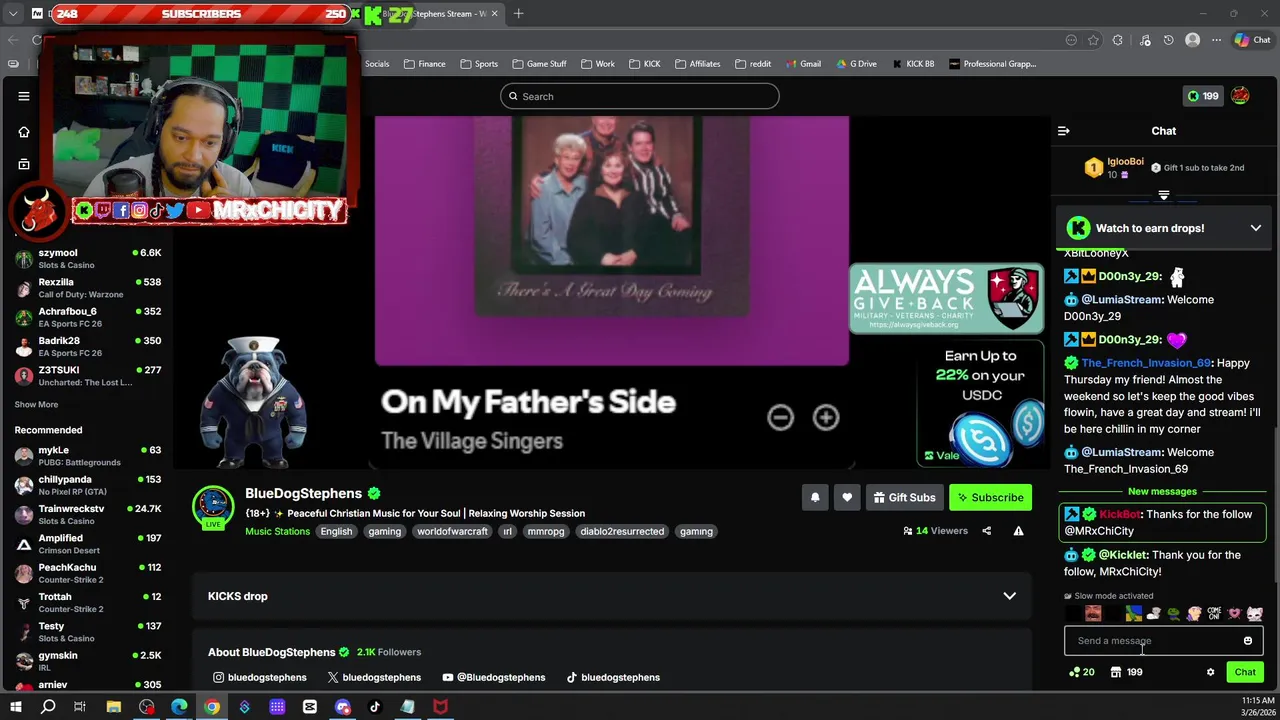This screenshot has height=720, width=1280.
Task: Click the Gift Subs button
Action: pos(904,497)
